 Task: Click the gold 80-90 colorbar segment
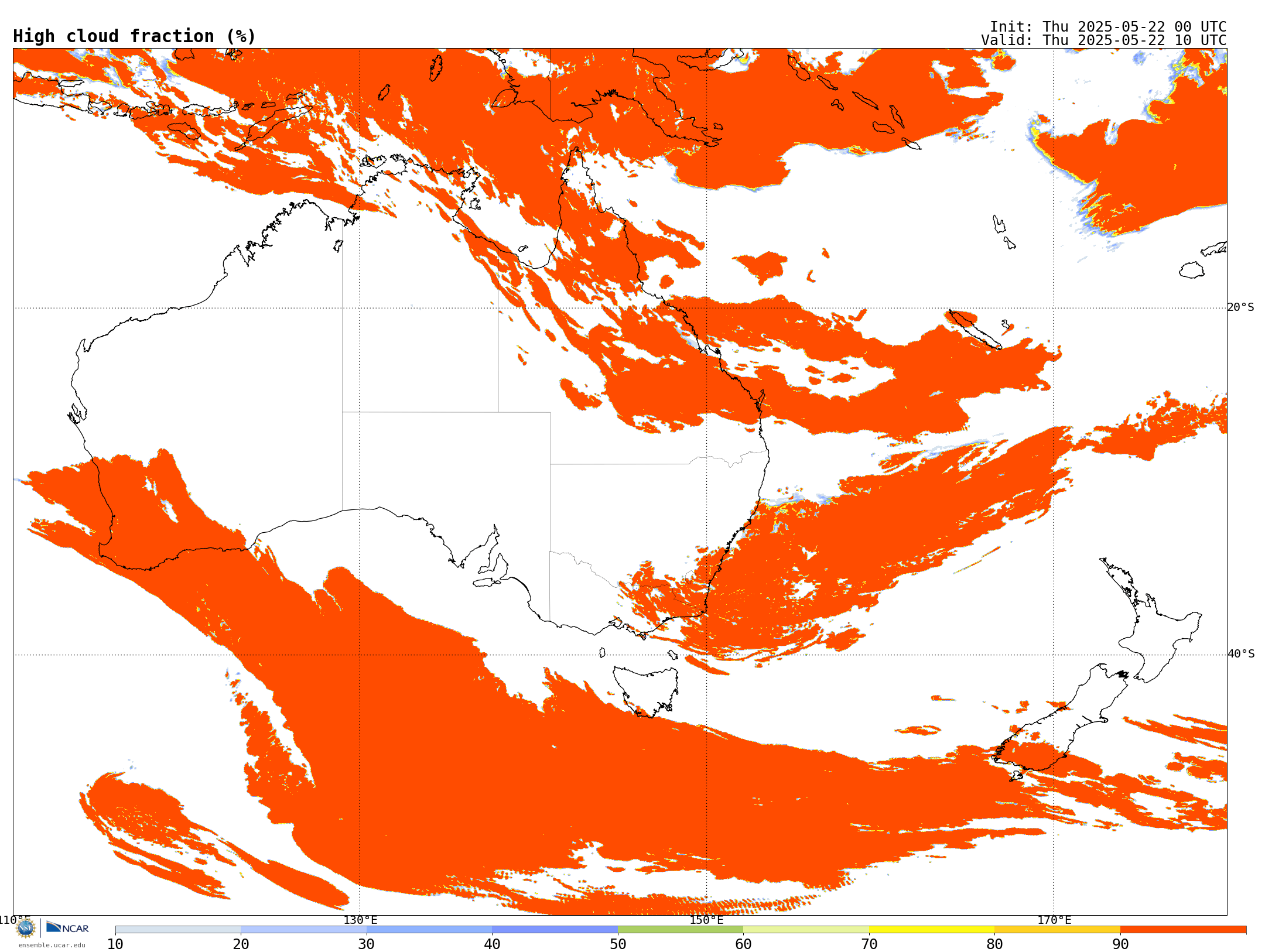pos(1057,930)
